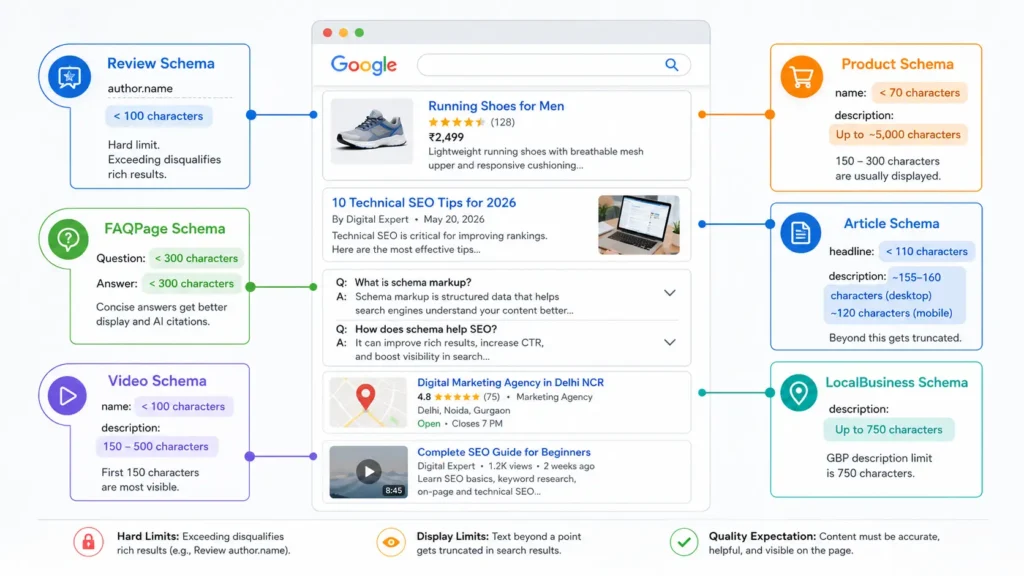Click the Video Schema play icon
The width and height of the screenshot is (1024, 576).
[x=67, y=395]
